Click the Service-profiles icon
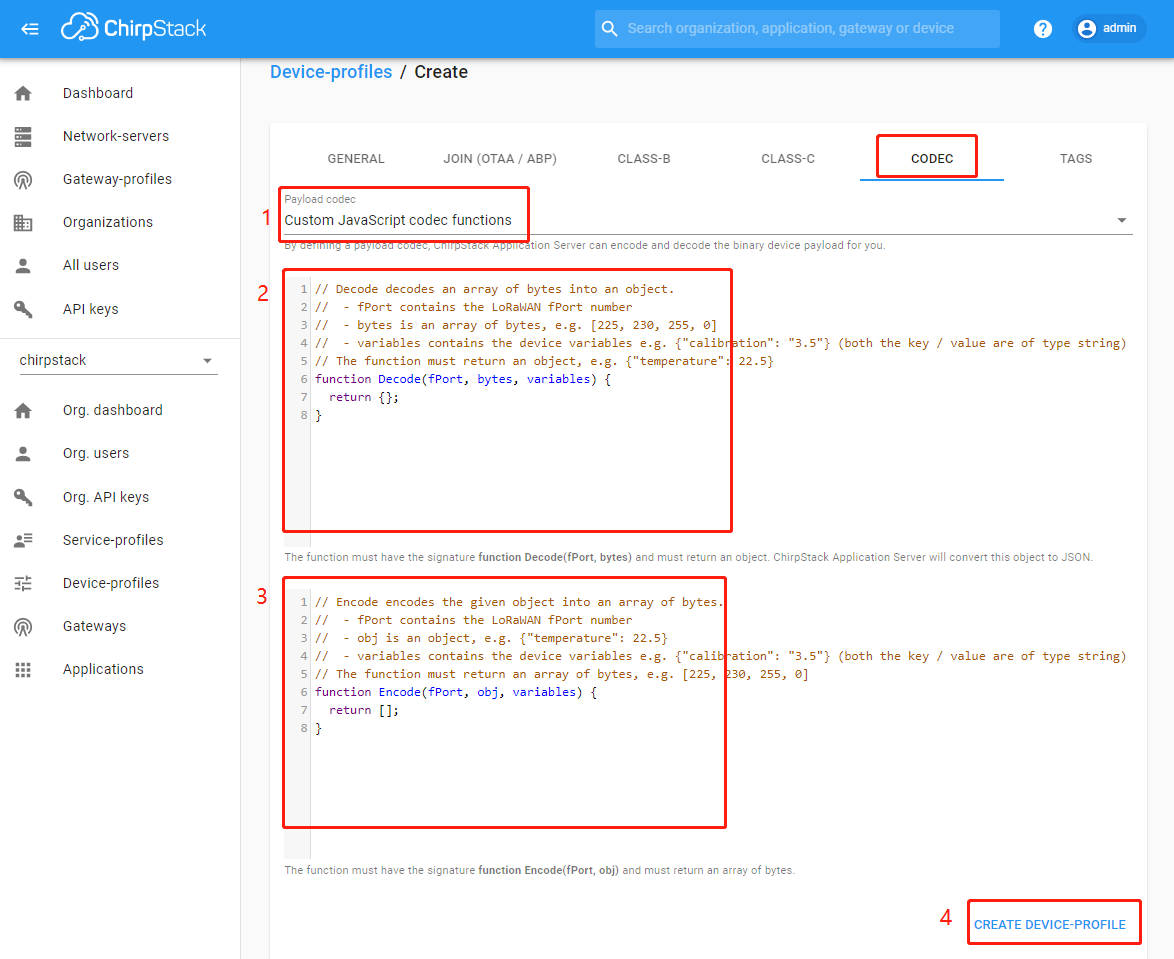Image resolution: width=1174 pixels, height=959 pixels. pos(23,540)
